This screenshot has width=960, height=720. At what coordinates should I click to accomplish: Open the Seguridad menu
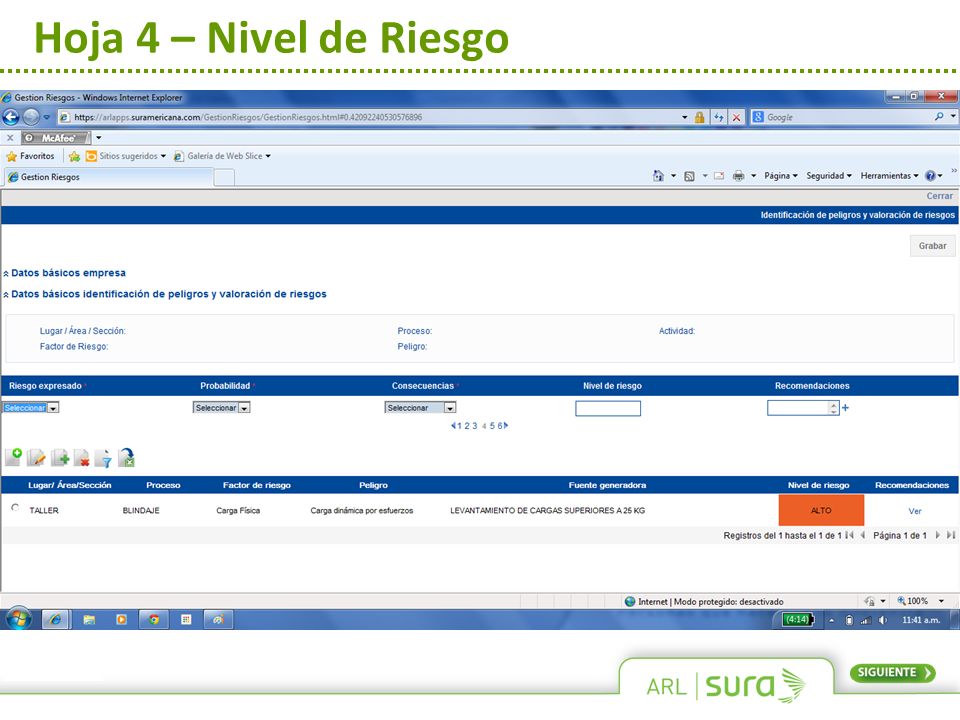[828, 176]
